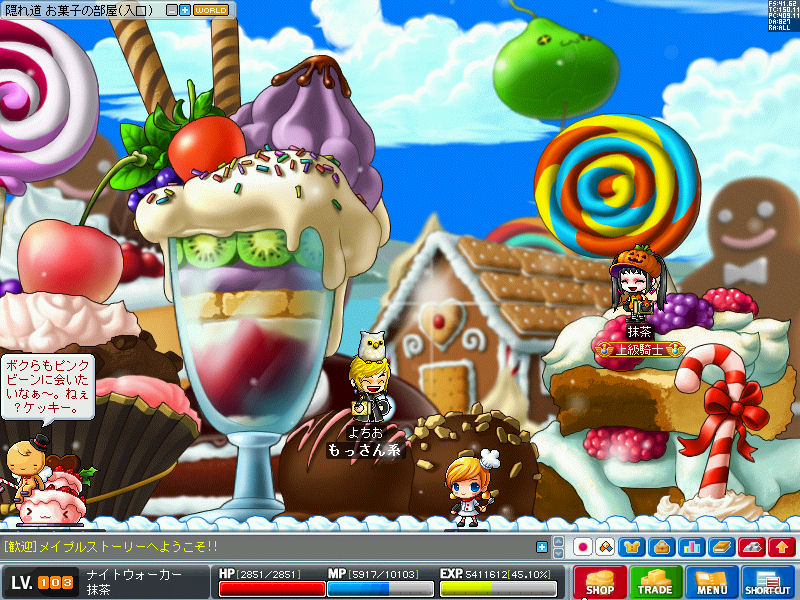Open character Stats with bar chart icon
This screenshot has width=800, height=600.
(692, 547)
